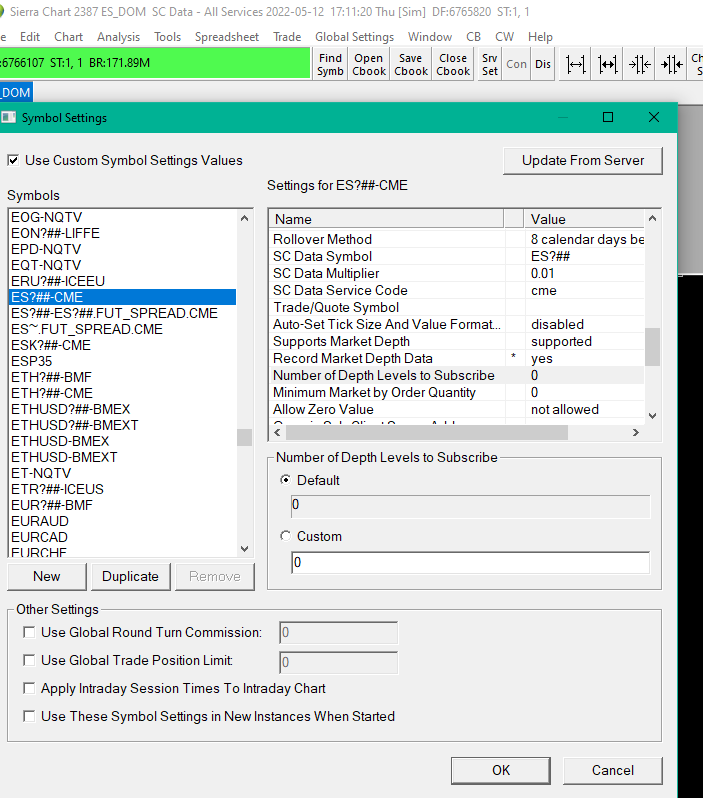Click the Dis disconnect toolbar button
Viewport: 703px width, 798px height.
pyautogui.click(x=542, y=64)
